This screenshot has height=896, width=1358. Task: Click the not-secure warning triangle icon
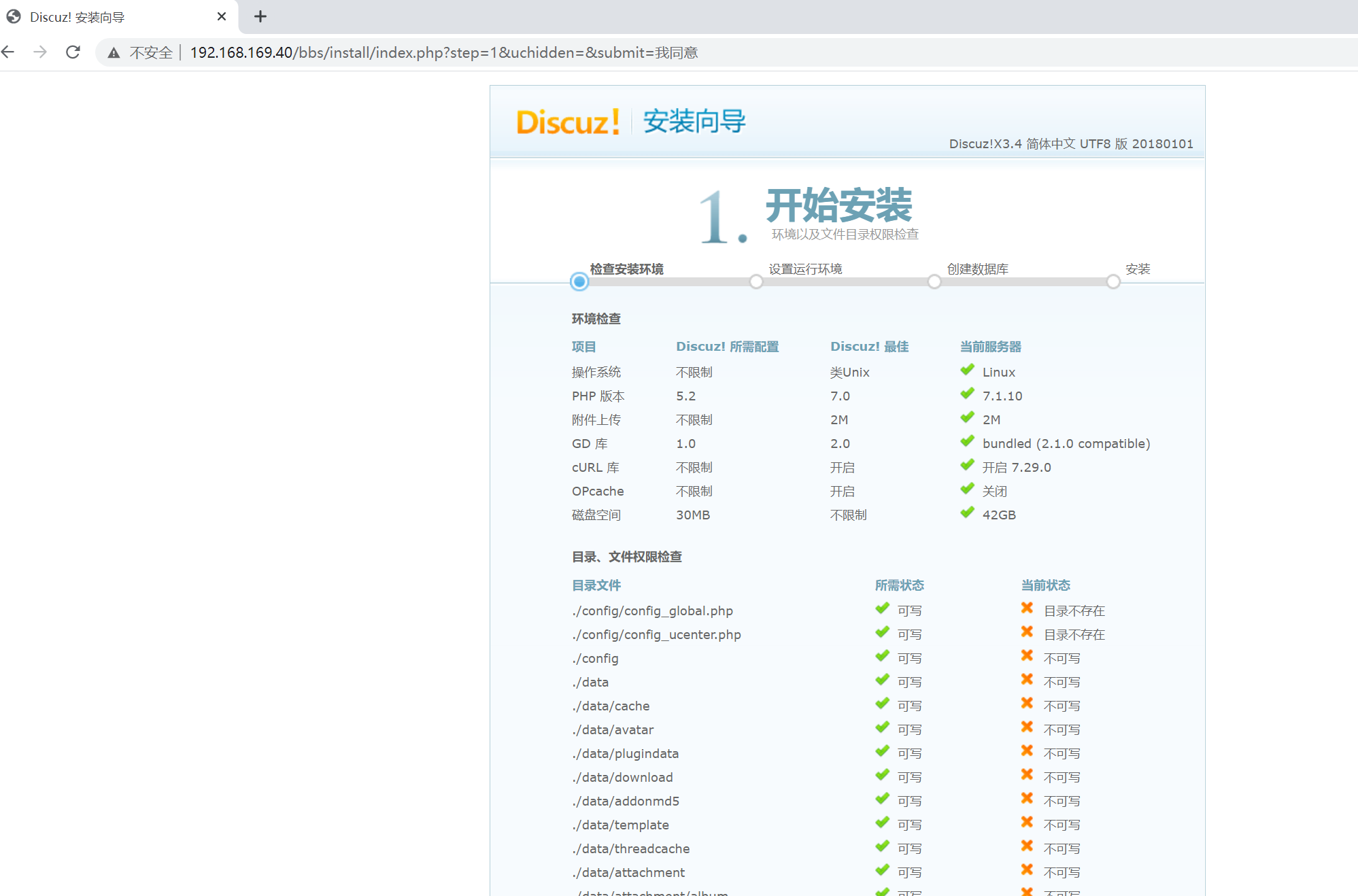coord(114,53)
